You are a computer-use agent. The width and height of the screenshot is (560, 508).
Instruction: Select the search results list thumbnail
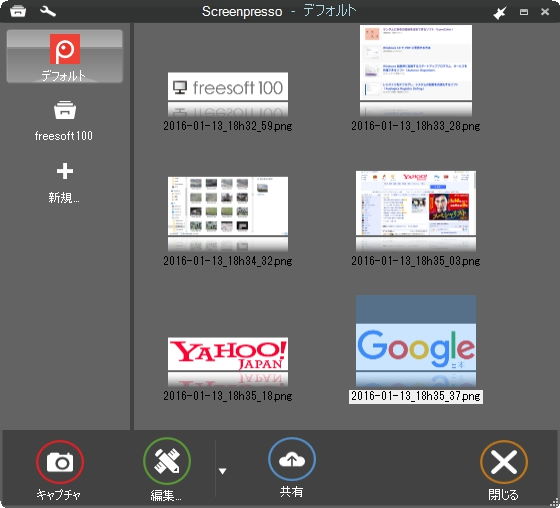416,63
